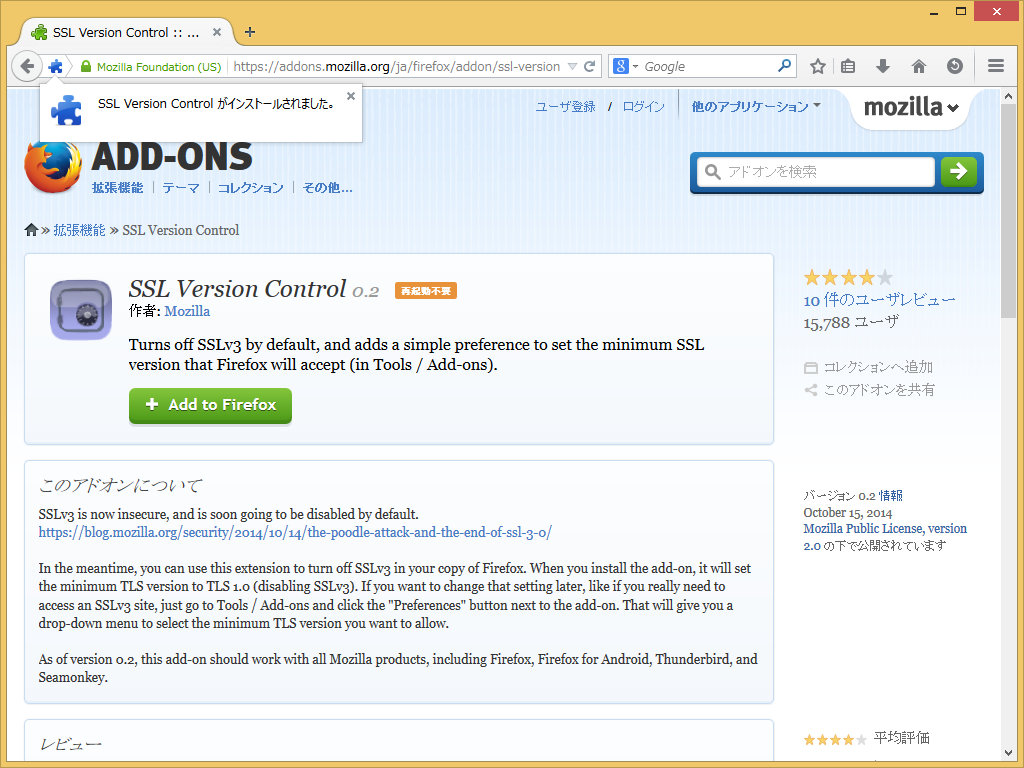Viewport: 1024px width, 768px height.
Task: Open a new tab with the plus button
Action: (x=249, y=31)
